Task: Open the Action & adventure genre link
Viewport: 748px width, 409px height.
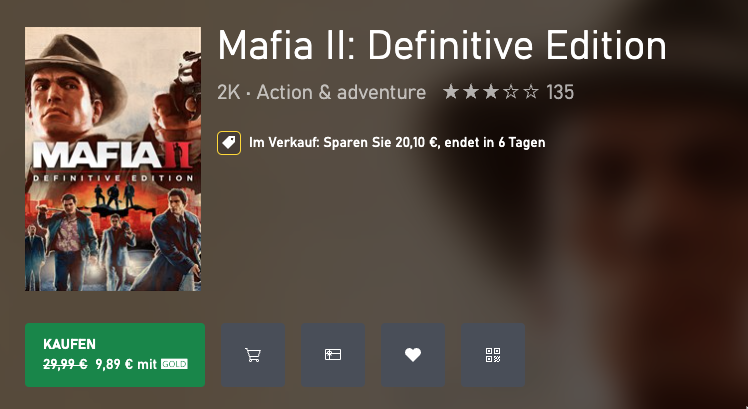Action: pos(341,92)
